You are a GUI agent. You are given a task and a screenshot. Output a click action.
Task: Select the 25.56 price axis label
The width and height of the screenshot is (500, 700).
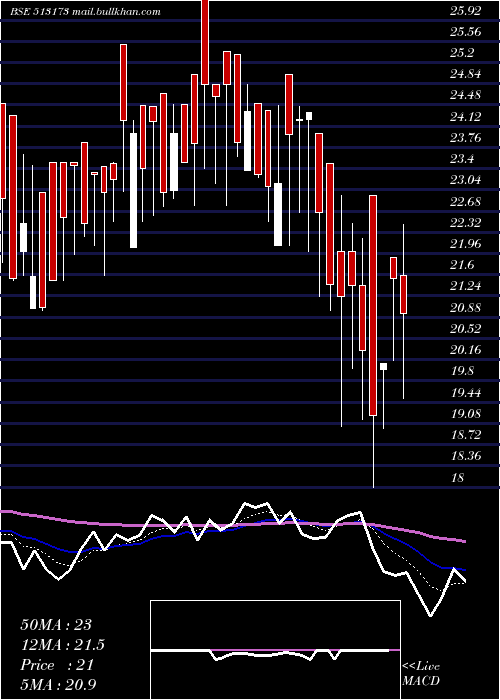pos(465,32)
